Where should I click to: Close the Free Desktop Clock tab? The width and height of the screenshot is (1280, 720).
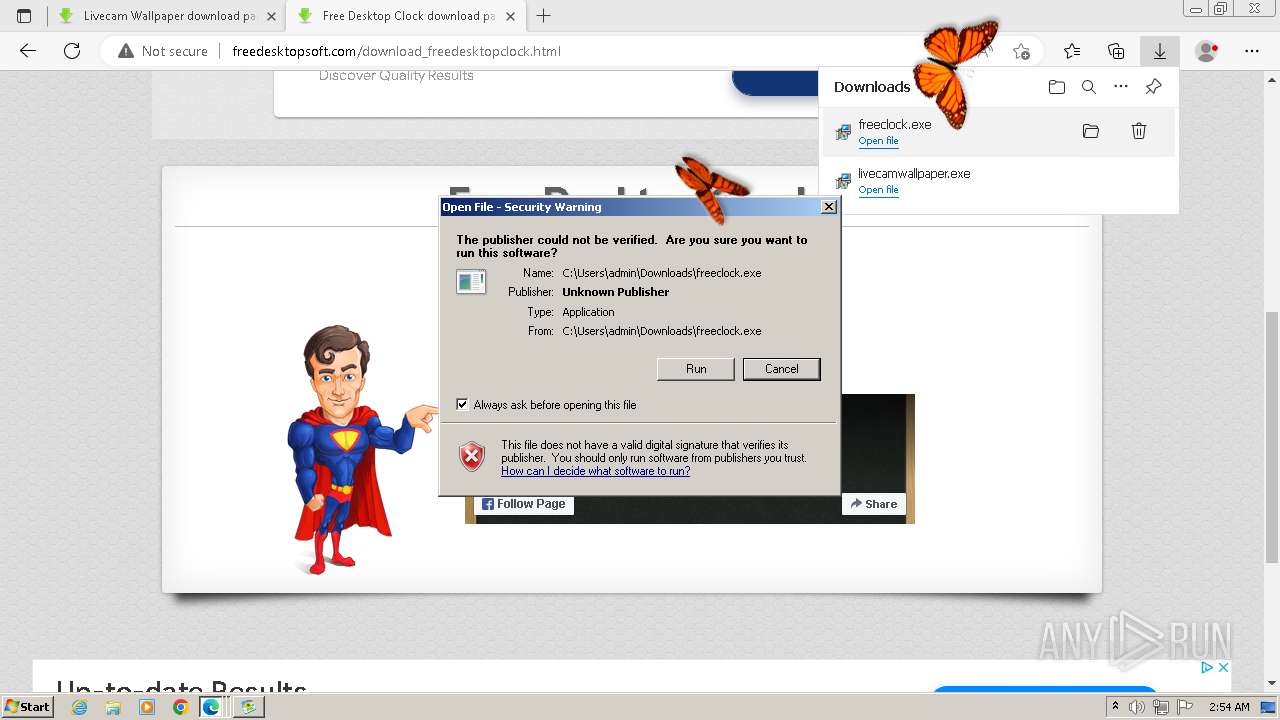point(510,16)
